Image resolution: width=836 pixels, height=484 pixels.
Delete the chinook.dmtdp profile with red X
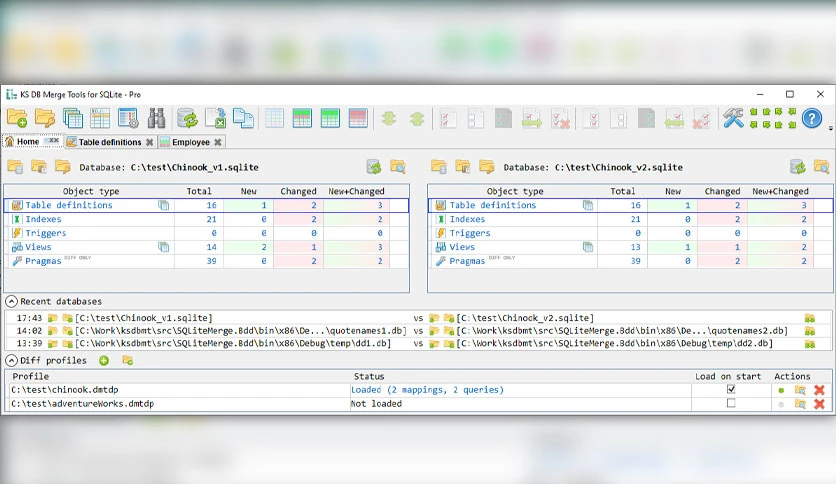[819, 390]
